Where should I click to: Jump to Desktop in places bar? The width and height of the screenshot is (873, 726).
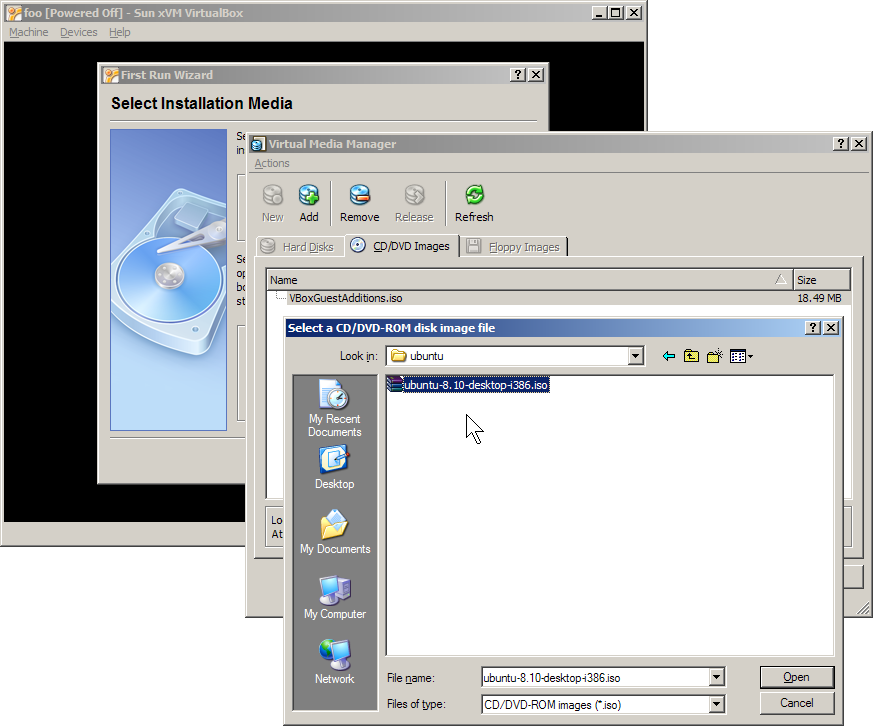[335, 467]
